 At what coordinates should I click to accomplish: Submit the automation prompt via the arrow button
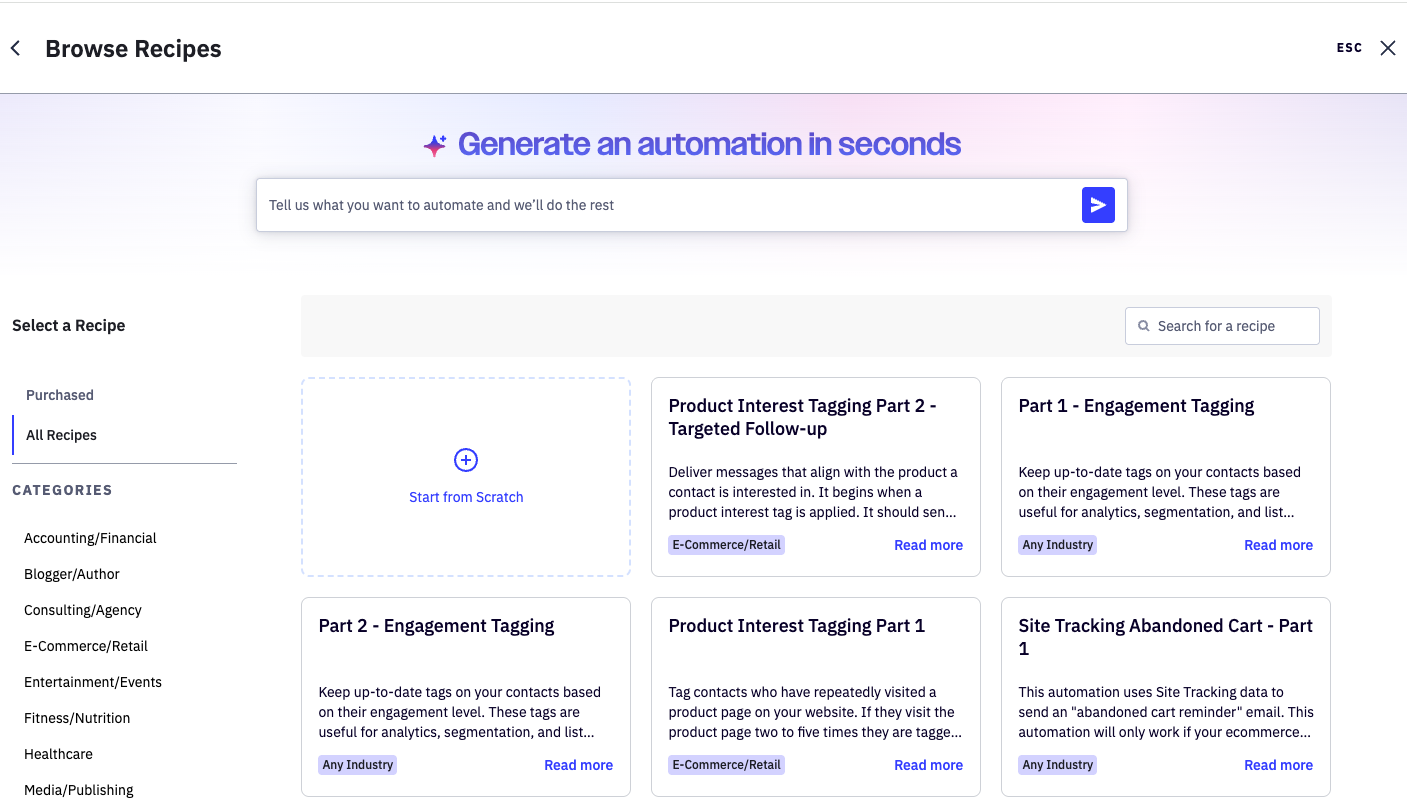tap(1098, 204)
